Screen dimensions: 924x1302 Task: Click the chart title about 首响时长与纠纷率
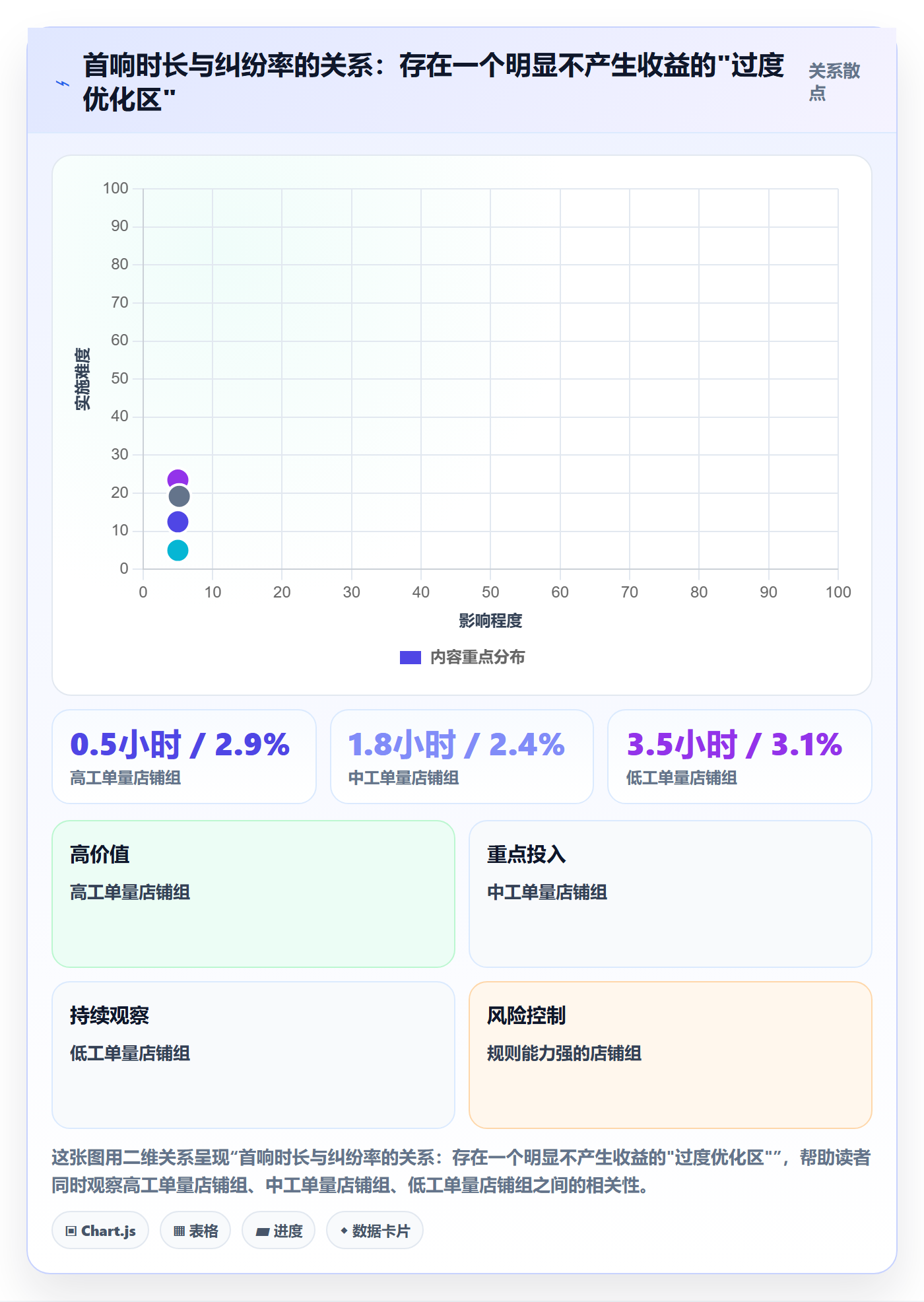434,83
